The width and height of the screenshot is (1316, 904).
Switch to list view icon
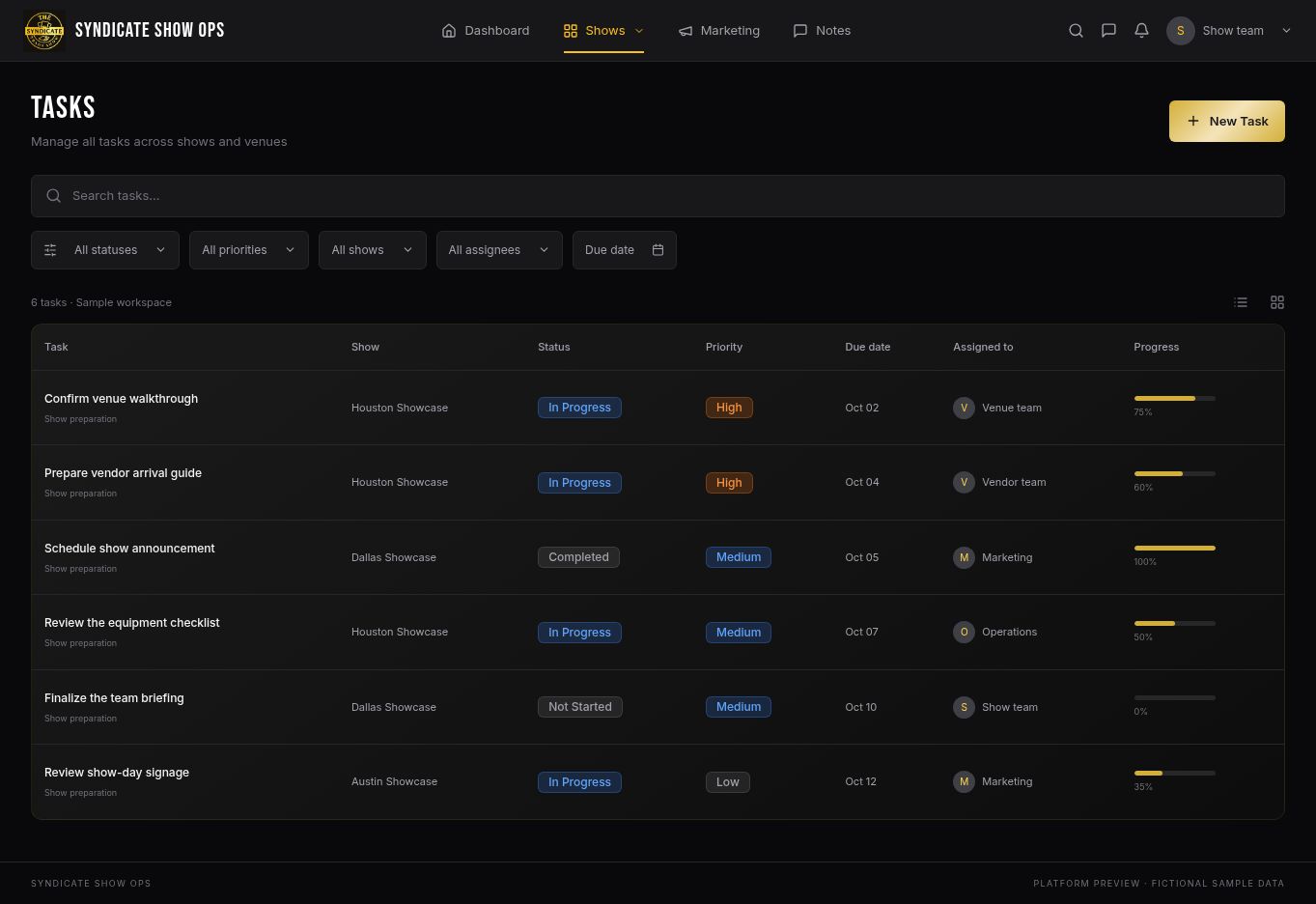tap(1241, 302)
